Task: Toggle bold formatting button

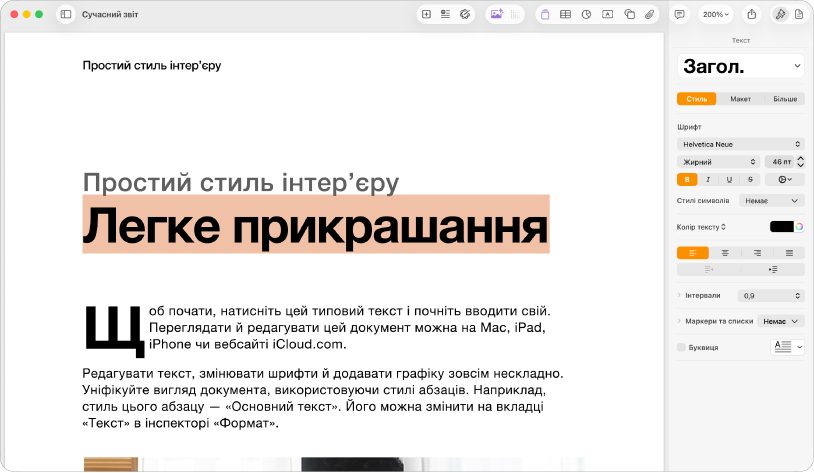Action: (x=687, y=179)
